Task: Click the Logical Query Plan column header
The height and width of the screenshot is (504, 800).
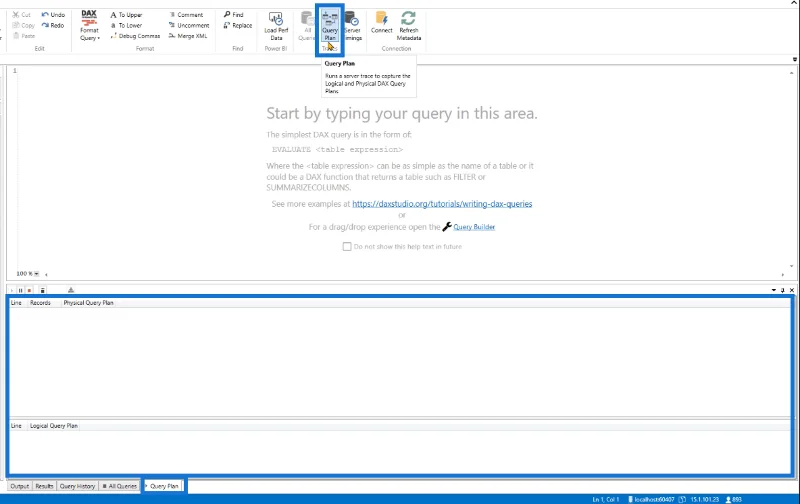Action: 54,426
